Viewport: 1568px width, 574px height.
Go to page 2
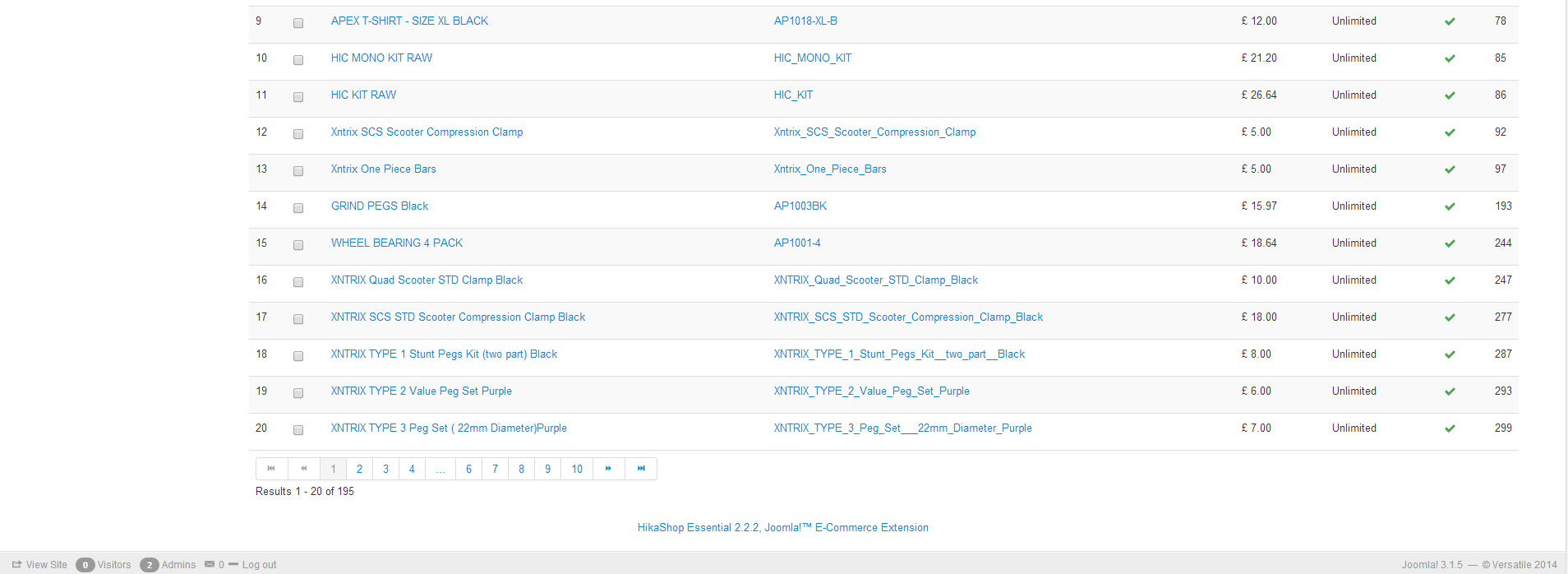click(359, 469)
